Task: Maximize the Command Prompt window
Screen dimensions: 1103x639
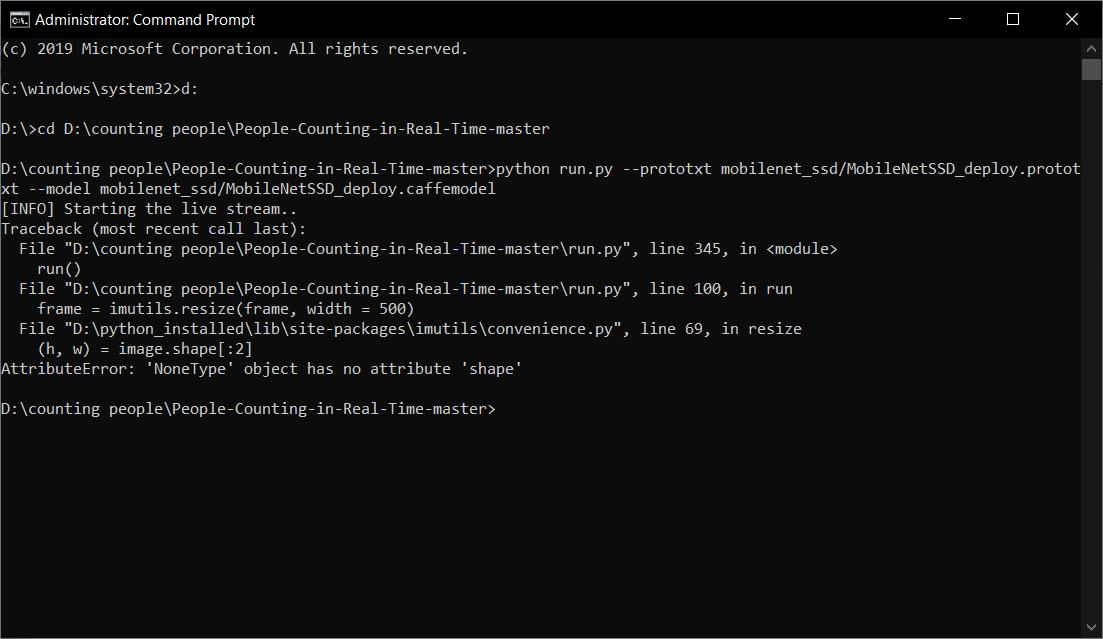Action: [x=1012, y=19]
